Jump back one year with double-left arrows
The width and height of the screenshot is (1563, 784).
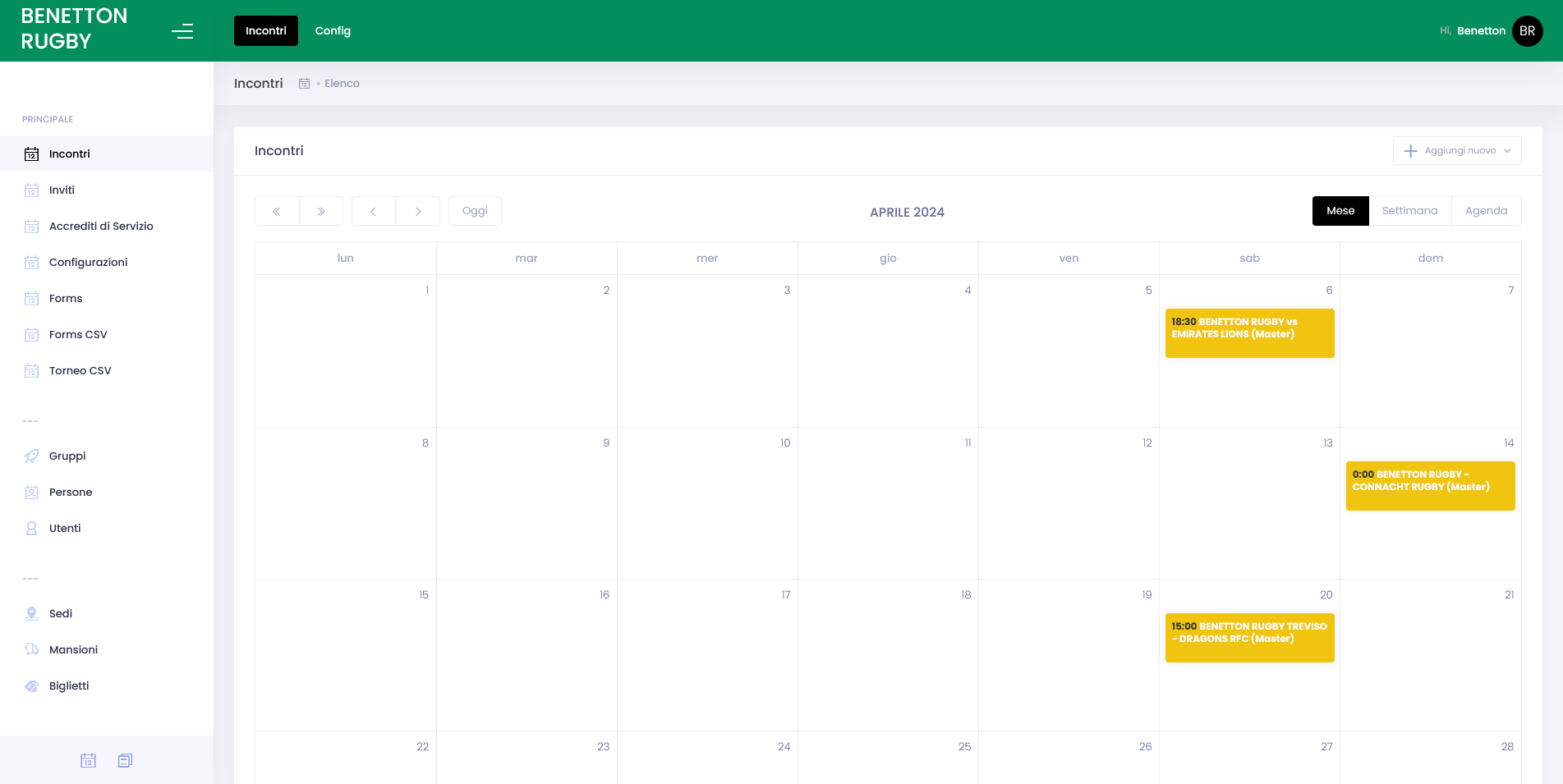coord(277,211)
